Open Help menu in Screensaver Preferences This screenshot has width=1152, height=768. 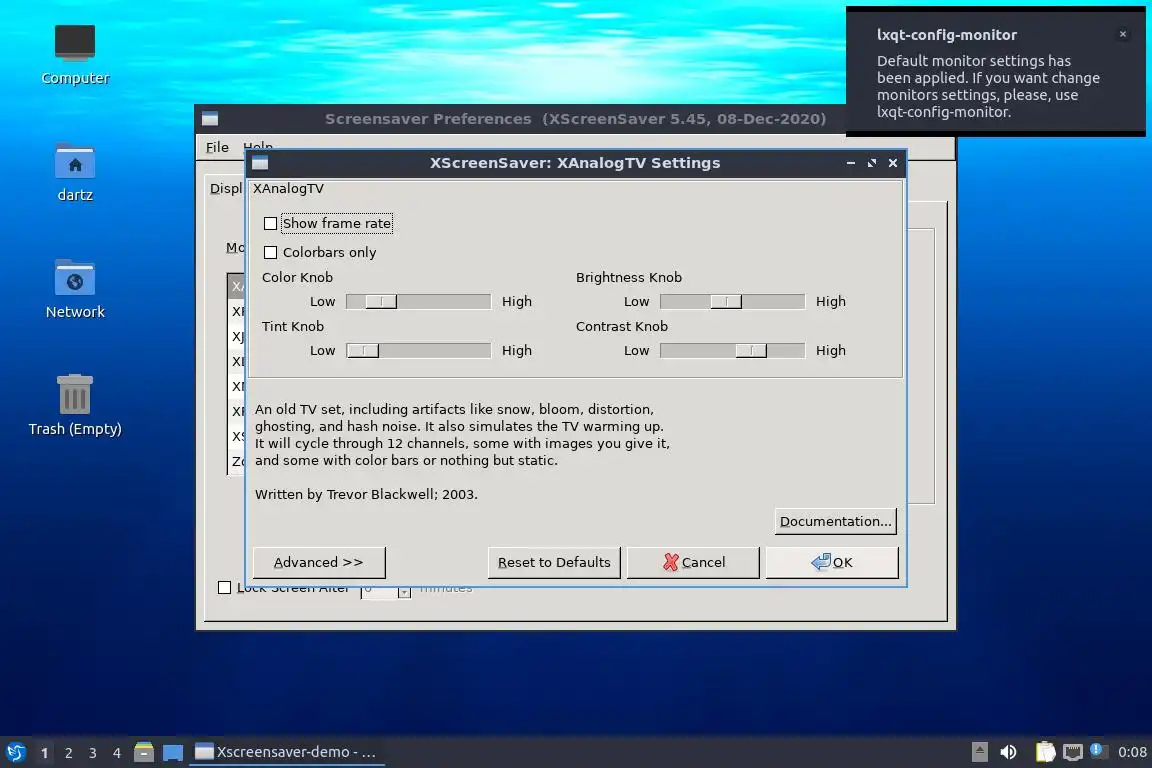[258, 146]
